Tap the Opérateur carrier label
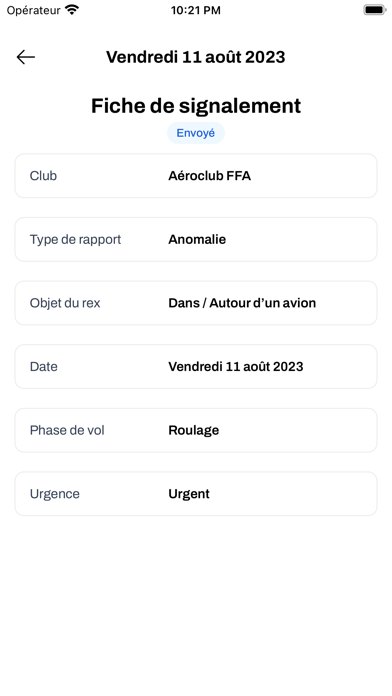Viewport: 392px width, 696px height. click(33, 10)
